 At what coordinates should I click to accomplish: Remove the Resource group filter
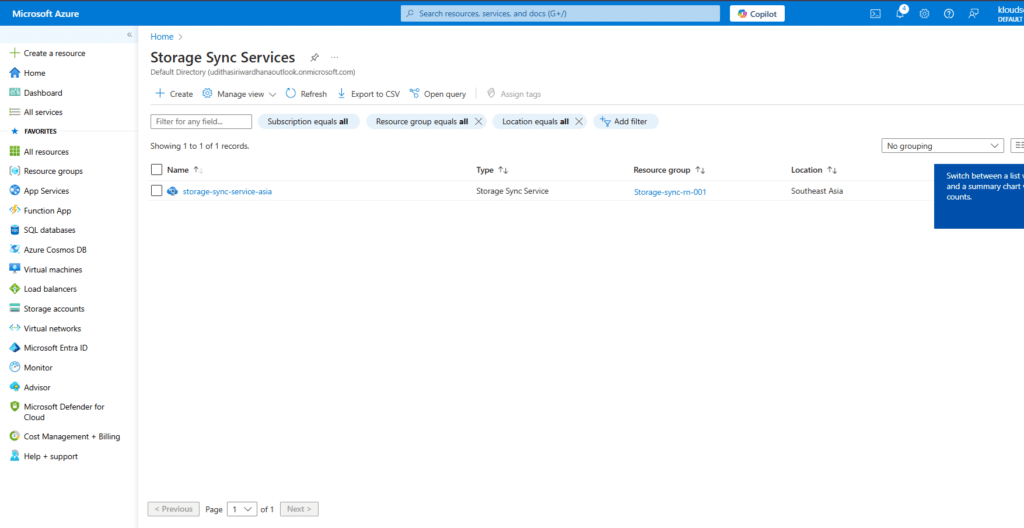pos(478,121)
